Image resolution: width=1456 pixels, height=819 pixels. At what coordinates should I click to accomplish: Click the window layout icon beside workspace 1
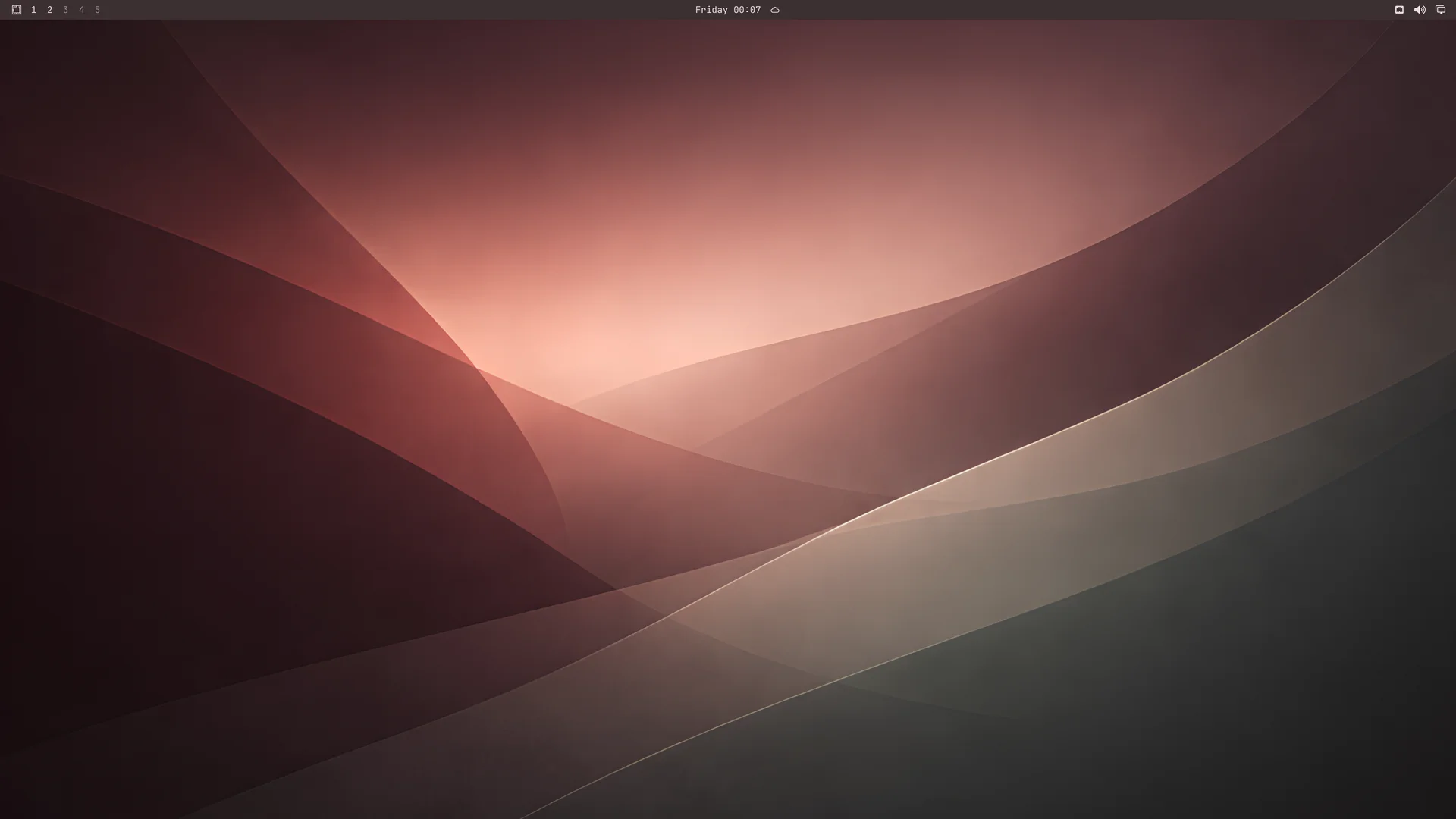(17, 10)
